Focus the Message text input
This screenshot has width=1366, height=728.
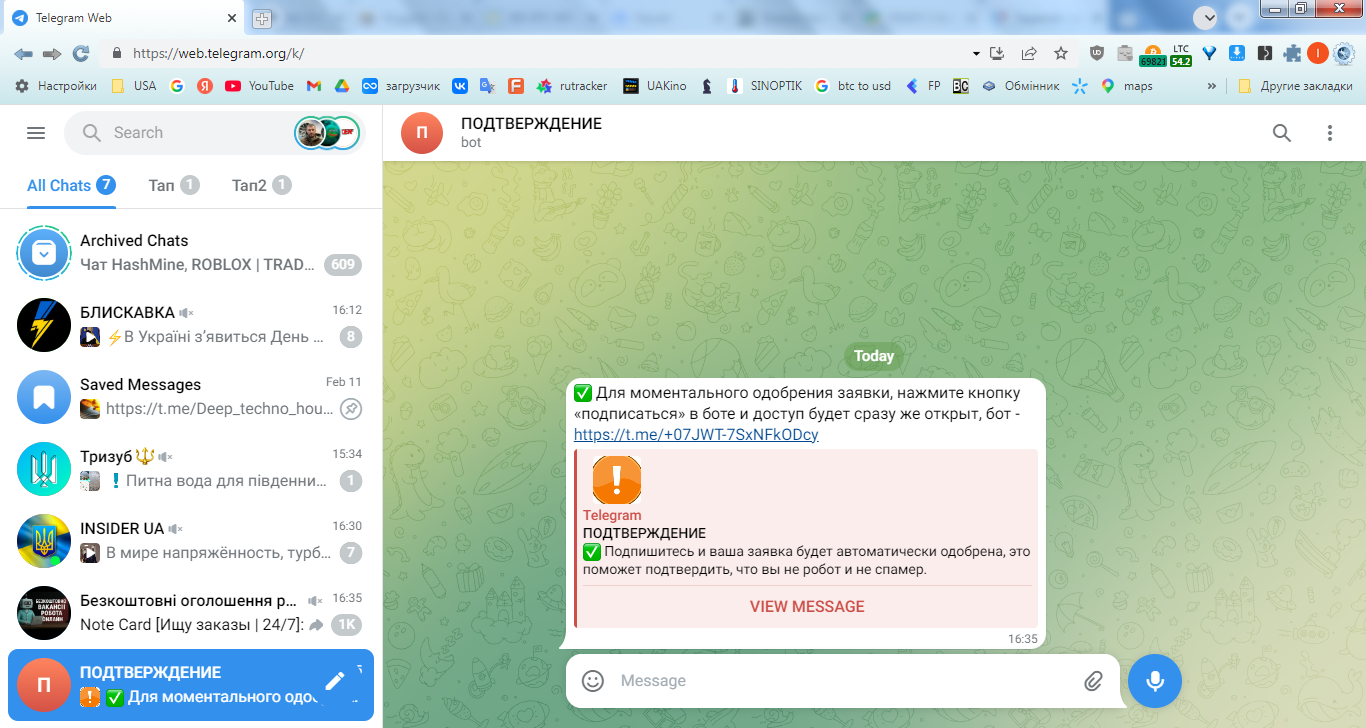[845, 681]
